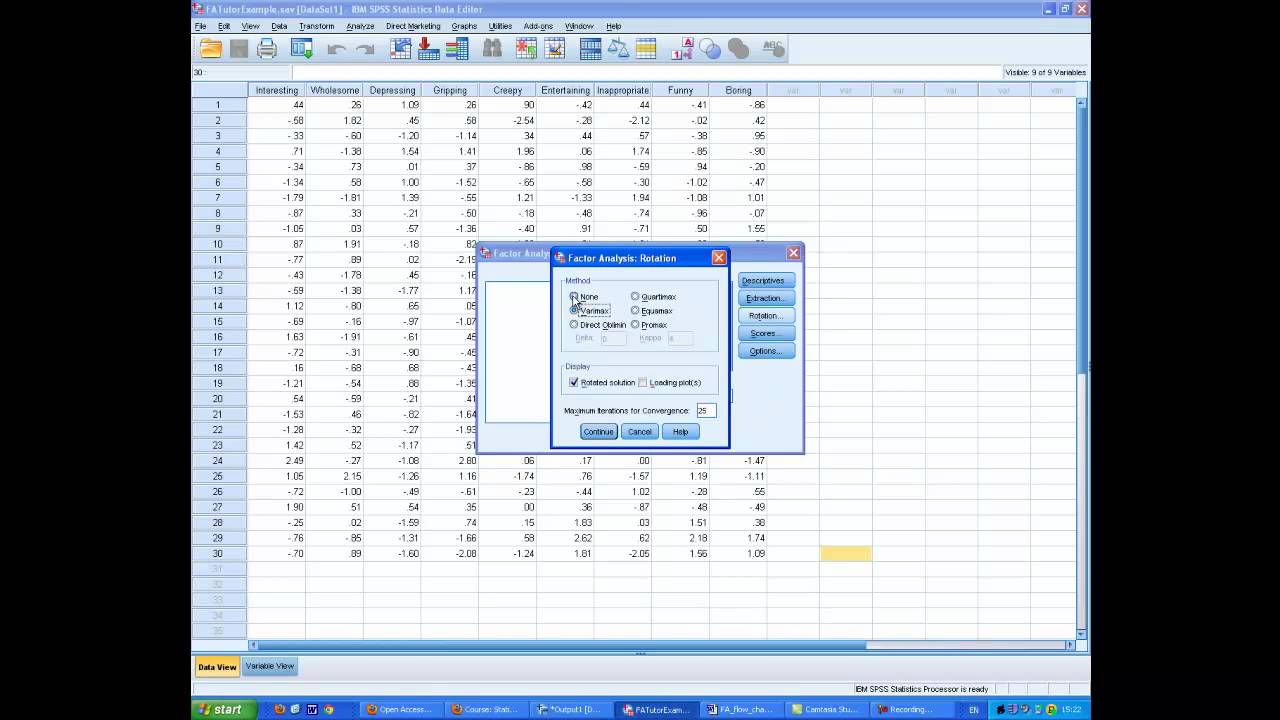Click the Insert variable icon
1280x720 pixels.
(554, 48)
